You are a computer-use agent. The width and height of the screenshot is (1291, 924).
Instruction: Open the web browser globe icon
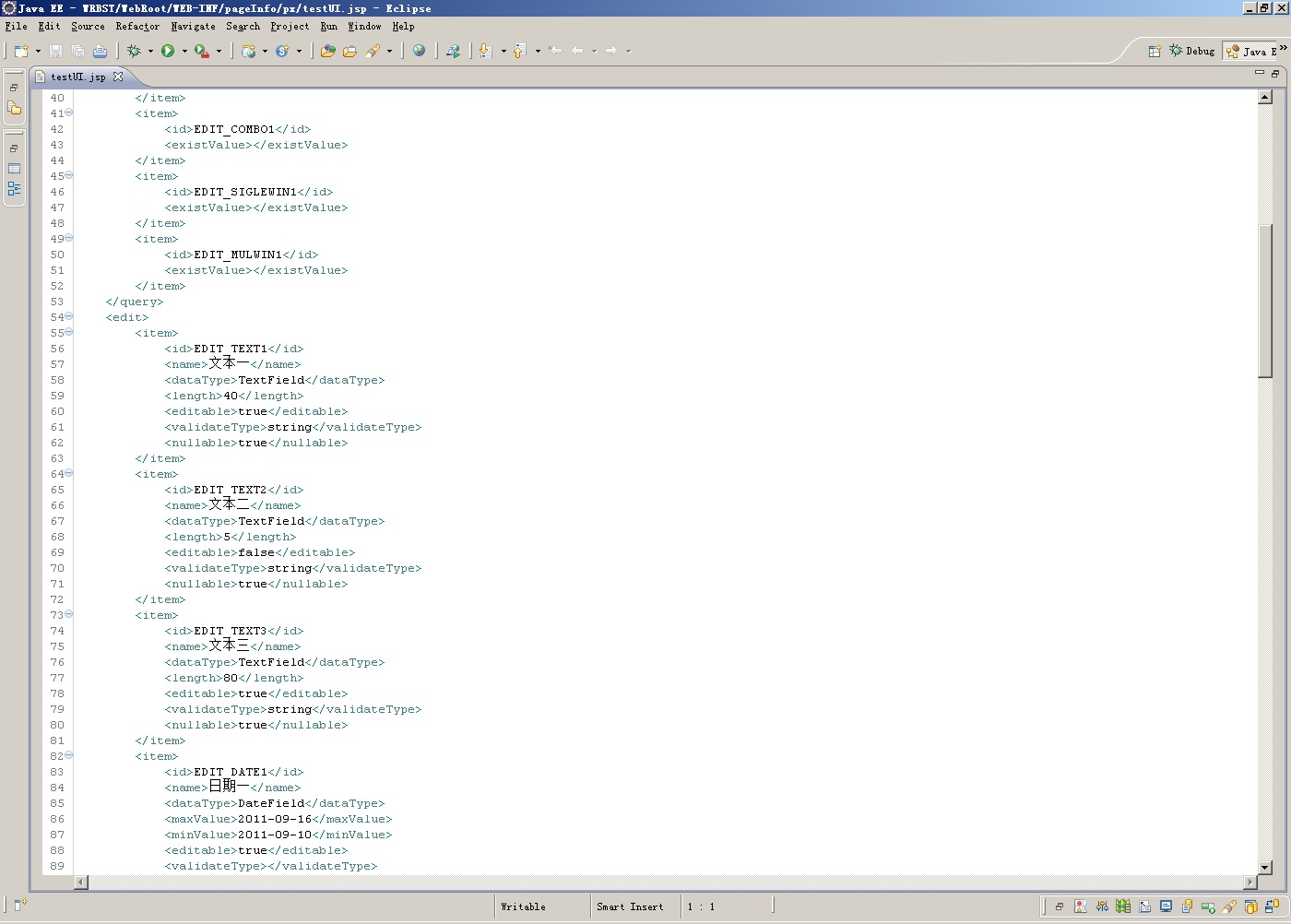coord(420,51)
